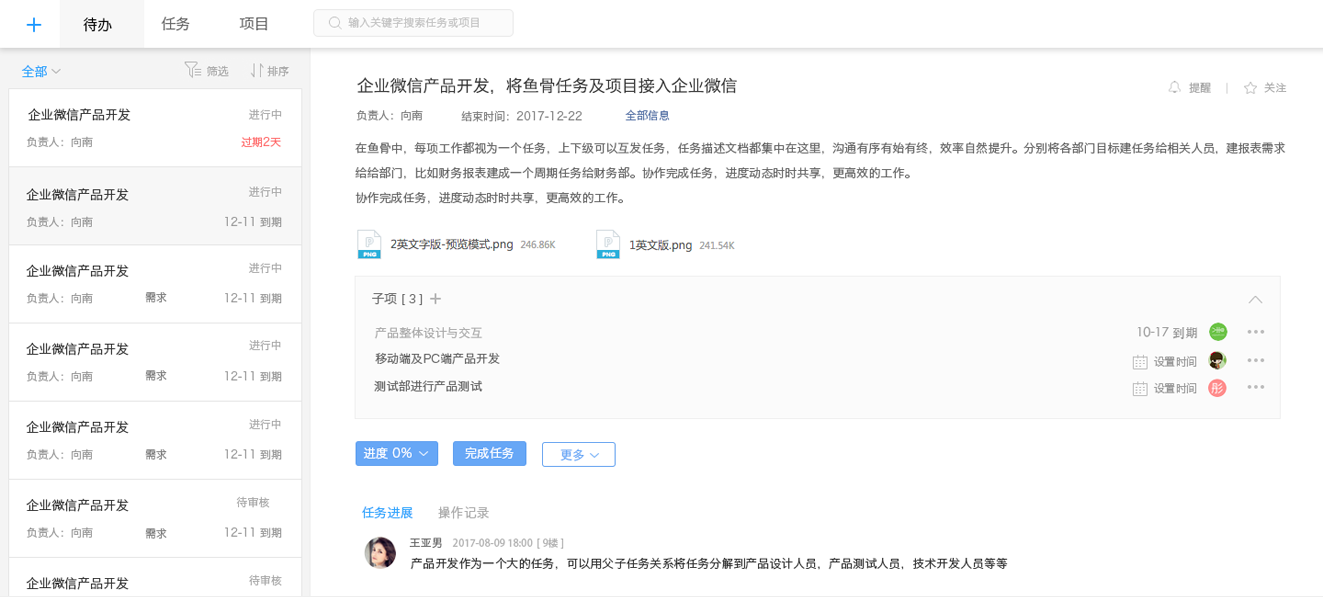
Task: Open the first task card labeled 待审核
Action: coord(155,518)
